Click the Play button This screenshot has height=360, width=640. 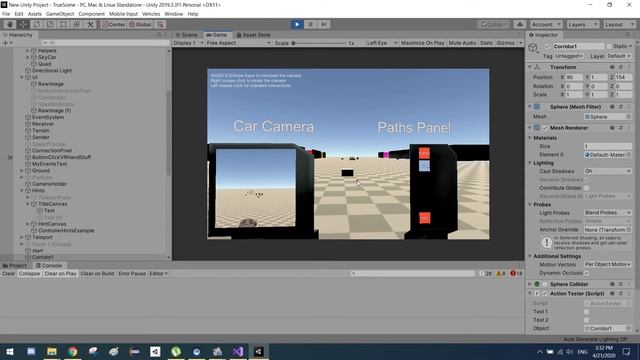coord(297,24)
